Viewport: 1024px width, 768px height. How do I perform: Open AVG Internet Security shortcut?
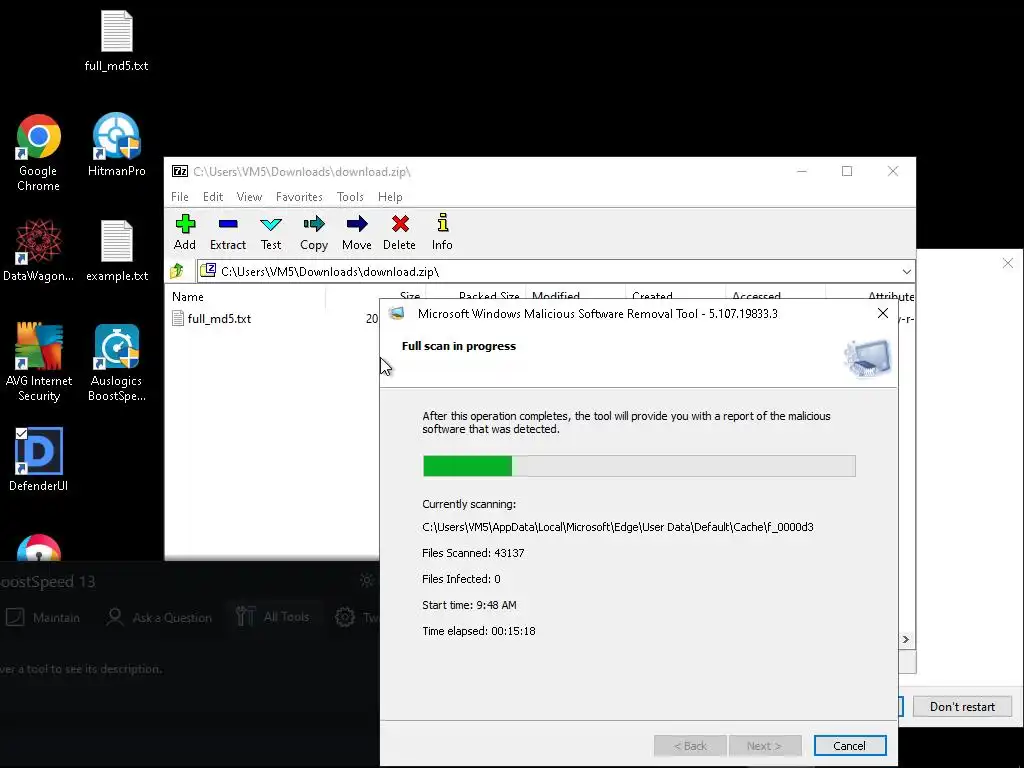tap(39, 362)
